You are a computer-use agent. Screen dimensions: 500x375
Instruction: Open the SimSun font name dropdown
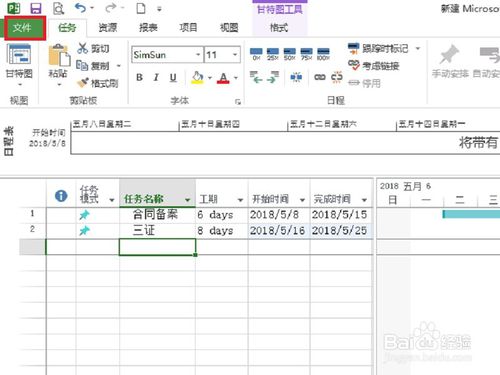[x=198, y=55]
